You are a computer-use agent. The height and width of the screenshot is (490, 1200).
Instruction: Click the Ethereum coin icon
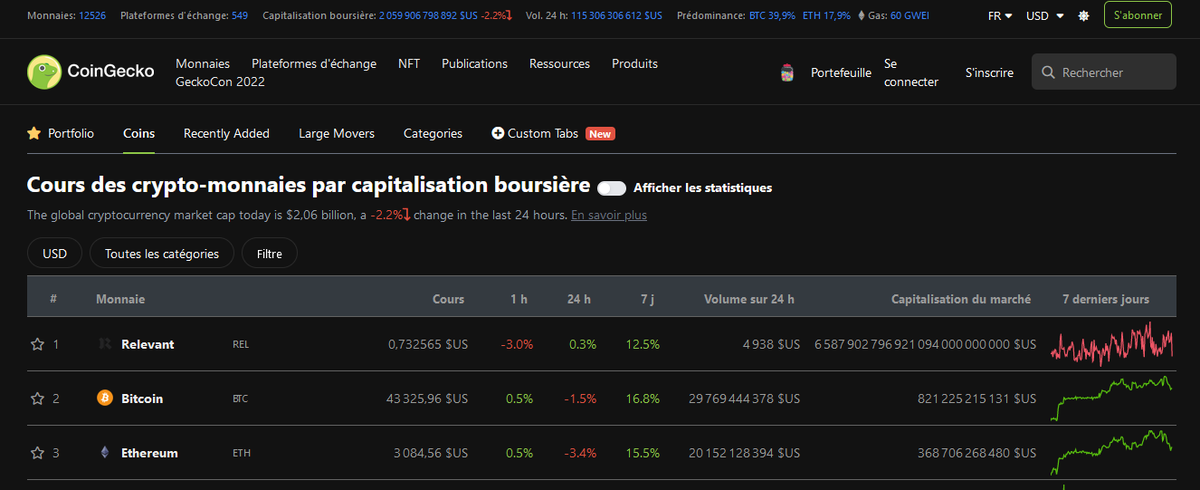coord(105,453)
